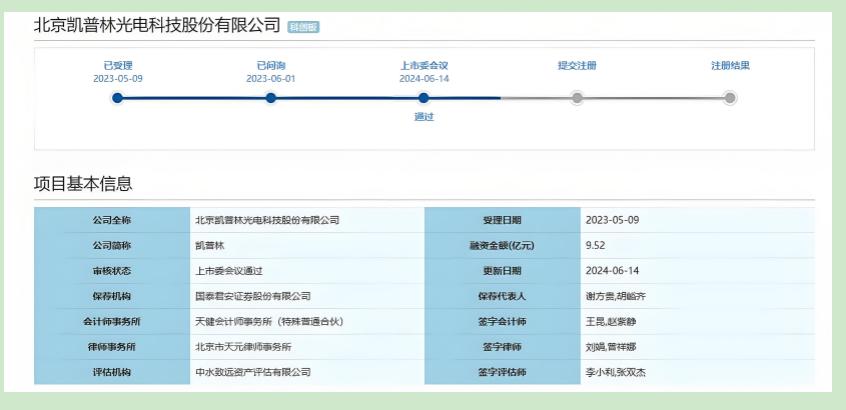The image size is (846, 410).
Task: Click the 已问询 progress node dot
Action: pos(271,98)
